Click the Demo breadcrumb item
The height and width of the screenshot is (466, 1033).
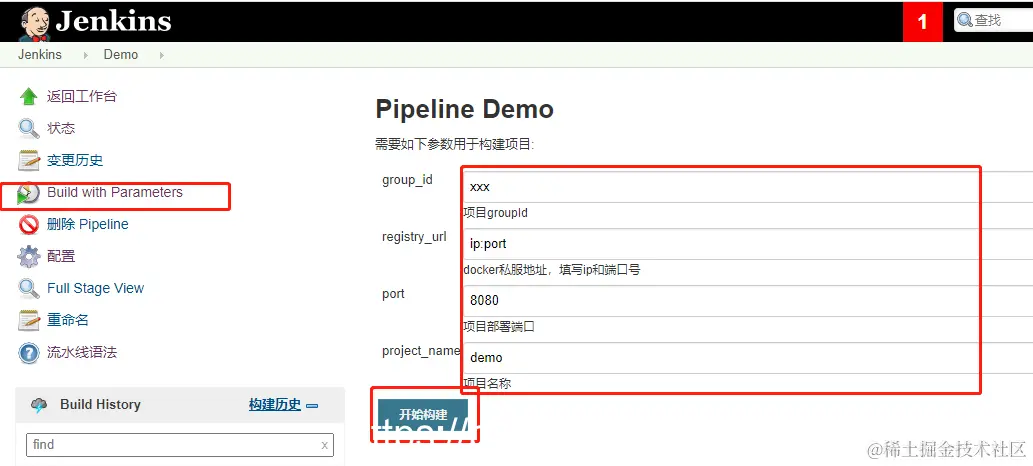[121, 55]
